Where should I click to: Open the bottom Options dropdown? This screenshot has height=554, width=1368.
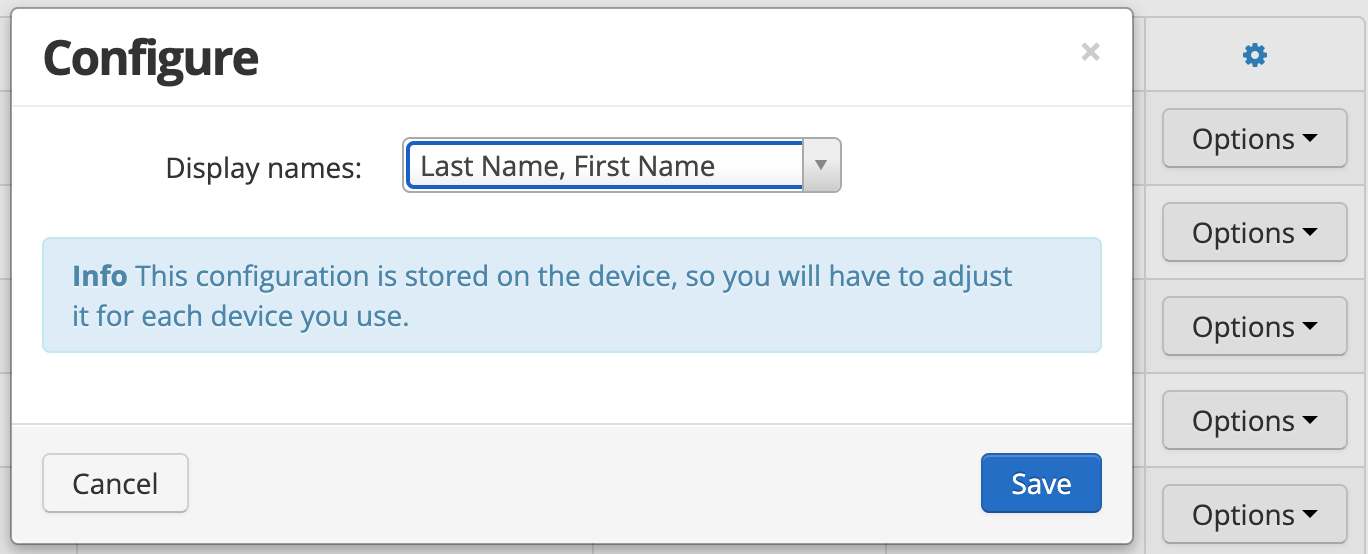pos(1254,515)
